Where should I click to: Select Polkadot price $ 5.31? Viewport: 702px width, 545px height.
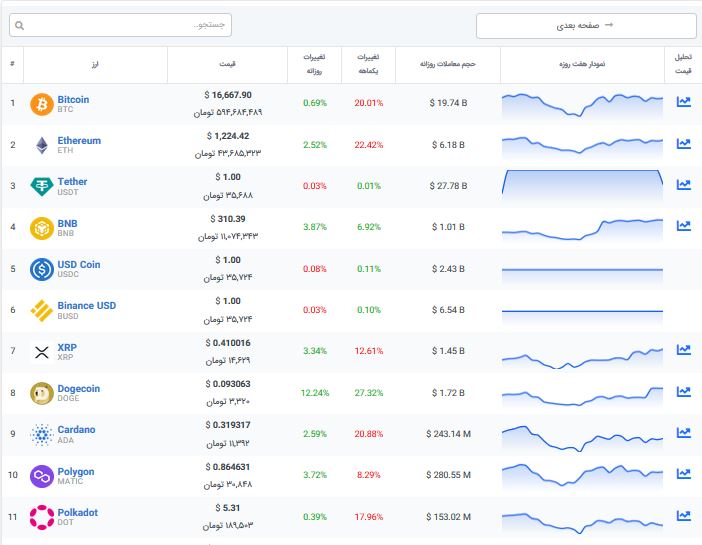pos(228,508)
